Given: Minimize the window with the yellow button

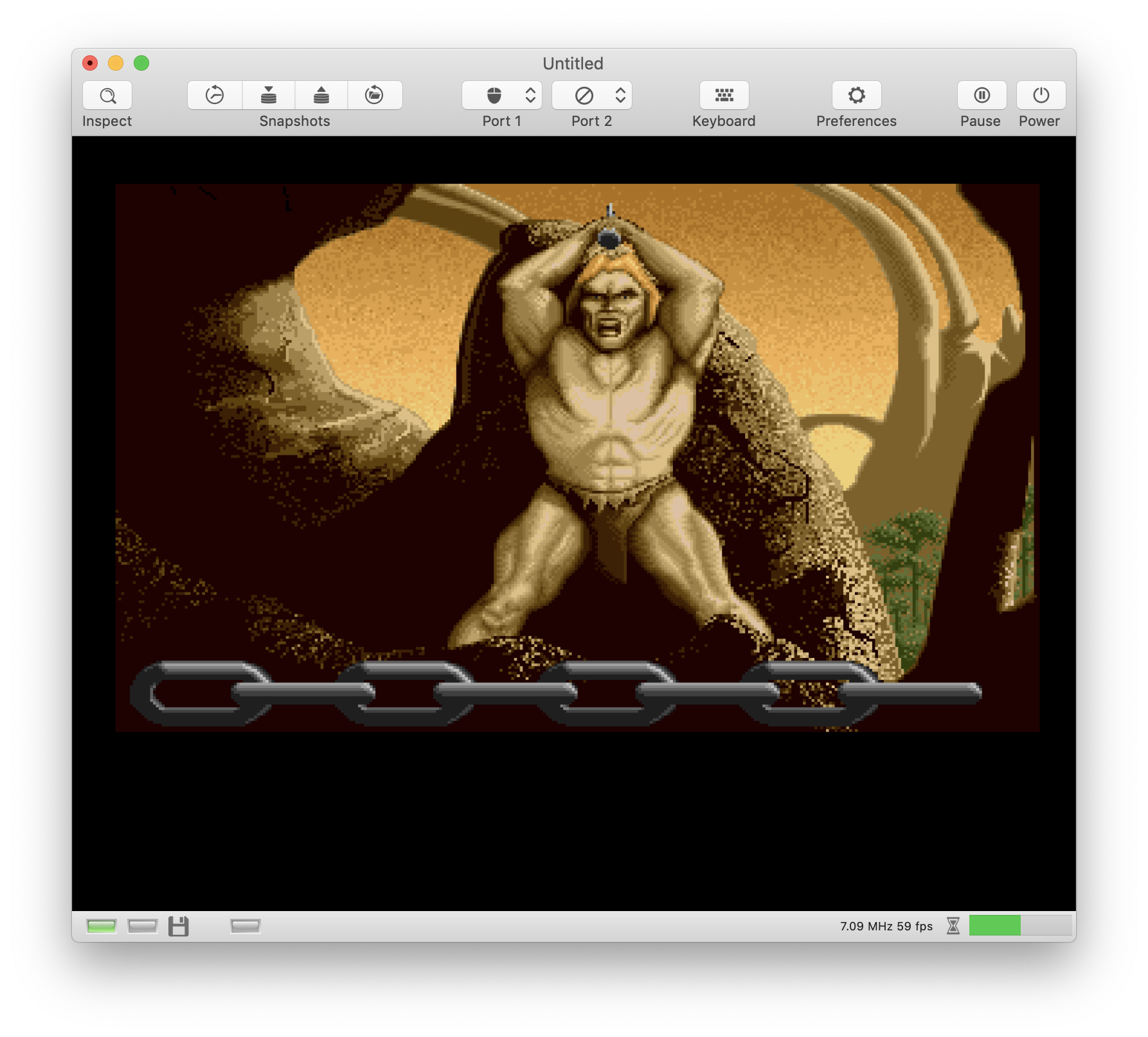Looking at the screenshot, I should pos(116,63).
